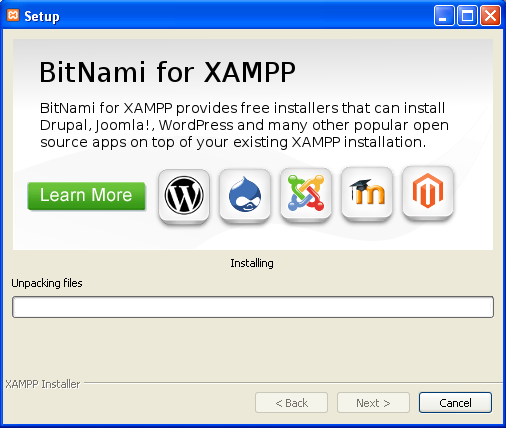Close the Setup window

click(x=490, y=16)
